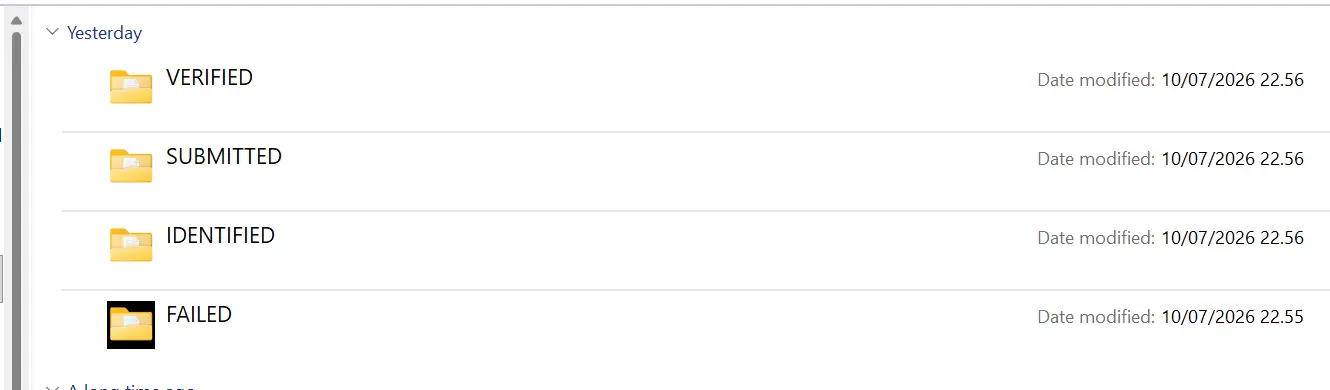Click the Yesterday group header label
The width and height of the screenshot is (1330, 390).
tap(104, 33)
